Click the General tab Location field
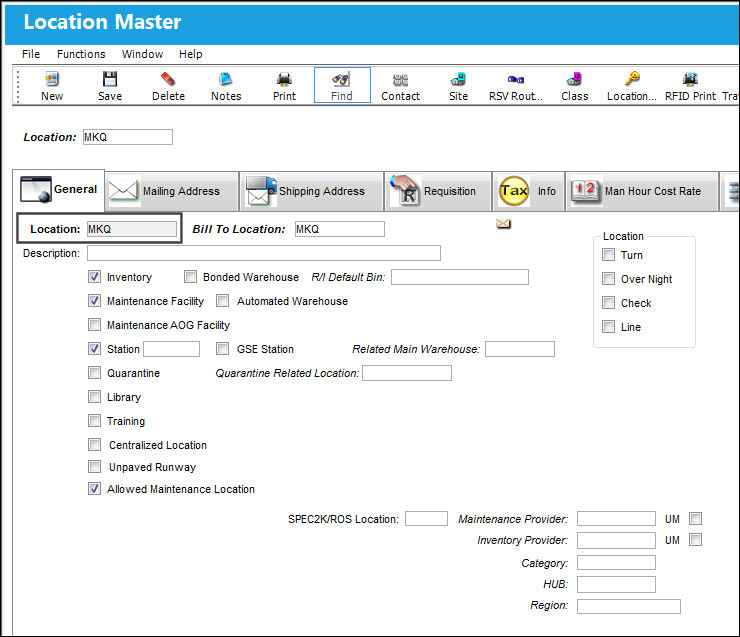This screenshot has width=740, height=637. (132, 229)
